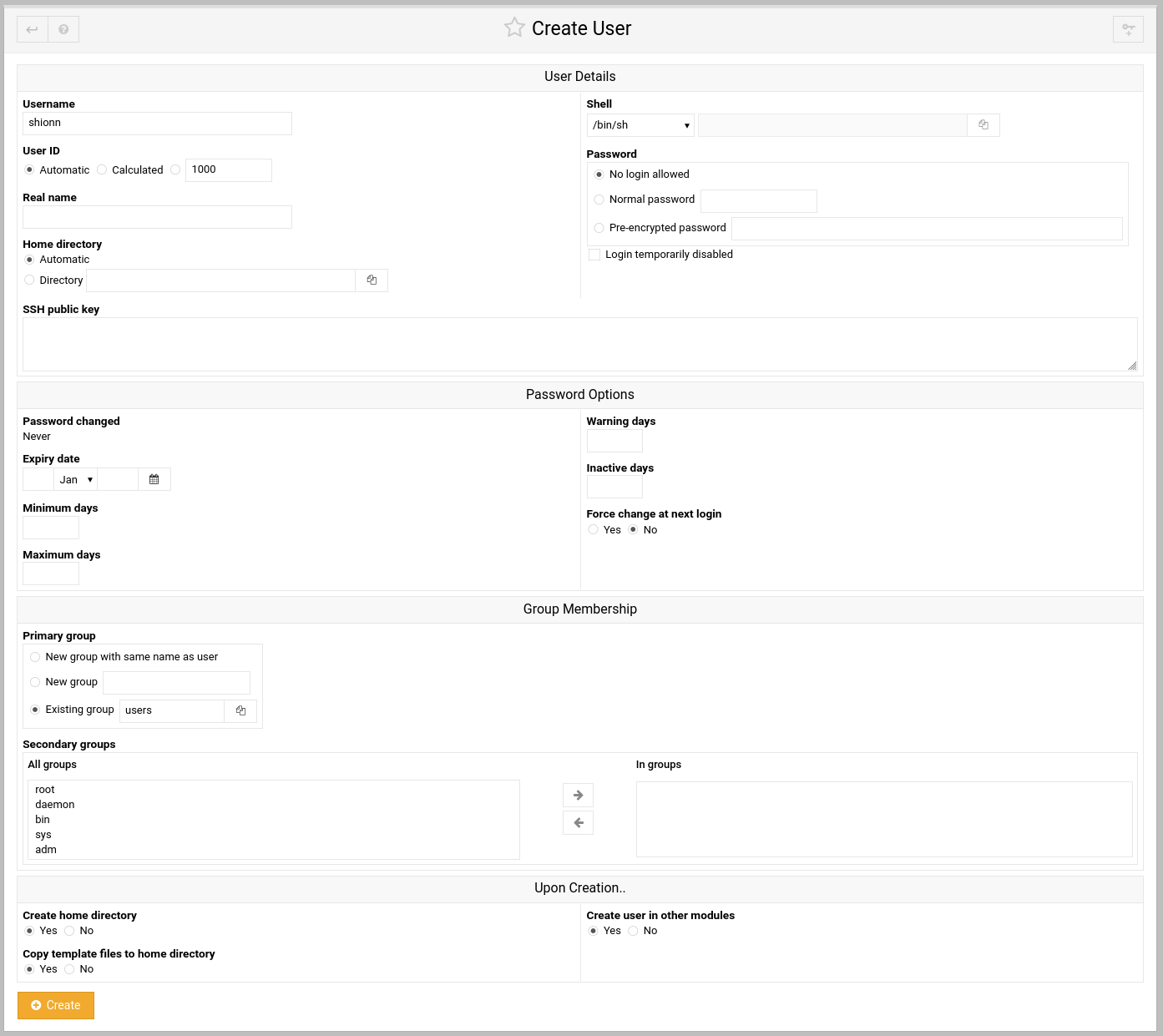This screenshot has width=1163, height=1036.
Task: Click the New group name field
Action: (x=176, y=683)
